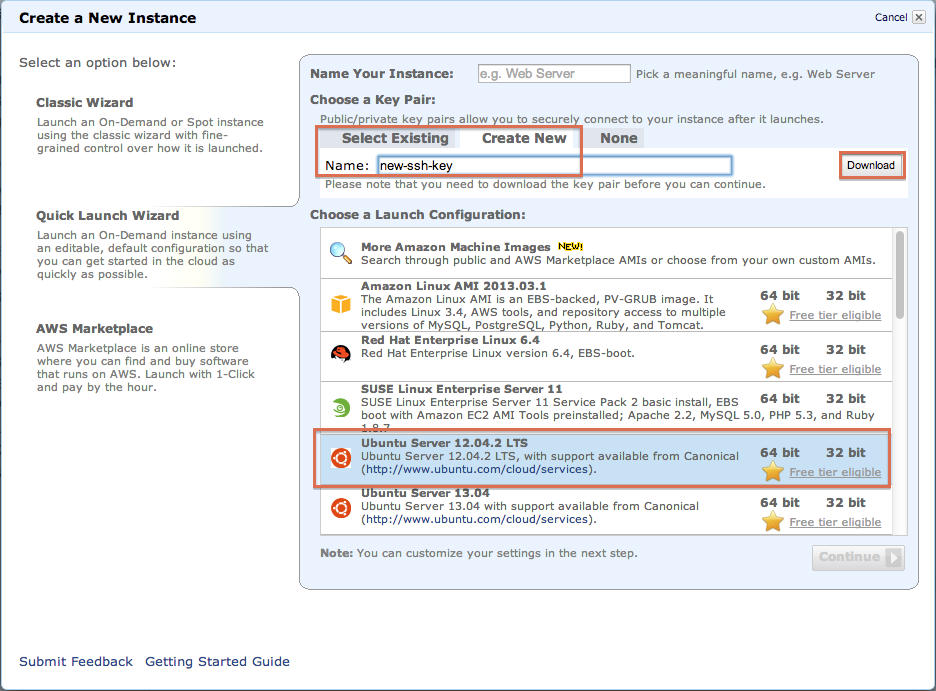Select 64 bit for Amazon Linux AMI

(780, 295)
